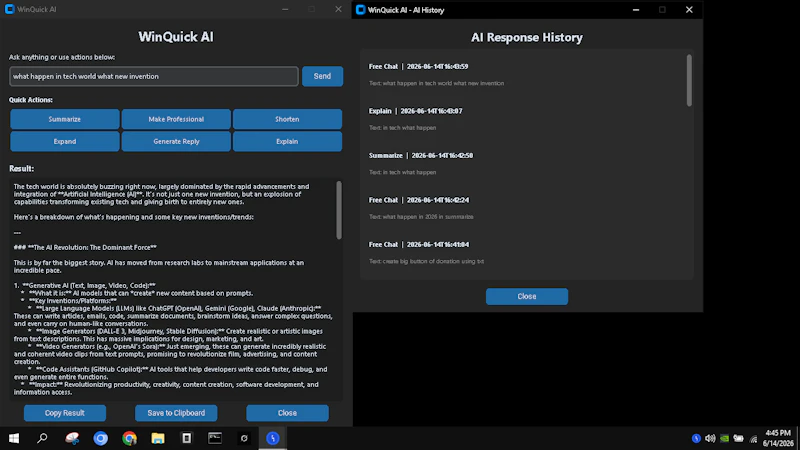The width and height of the screenshot is (800, 450).
Task: Close the AI History window with X
Action: 689,10
